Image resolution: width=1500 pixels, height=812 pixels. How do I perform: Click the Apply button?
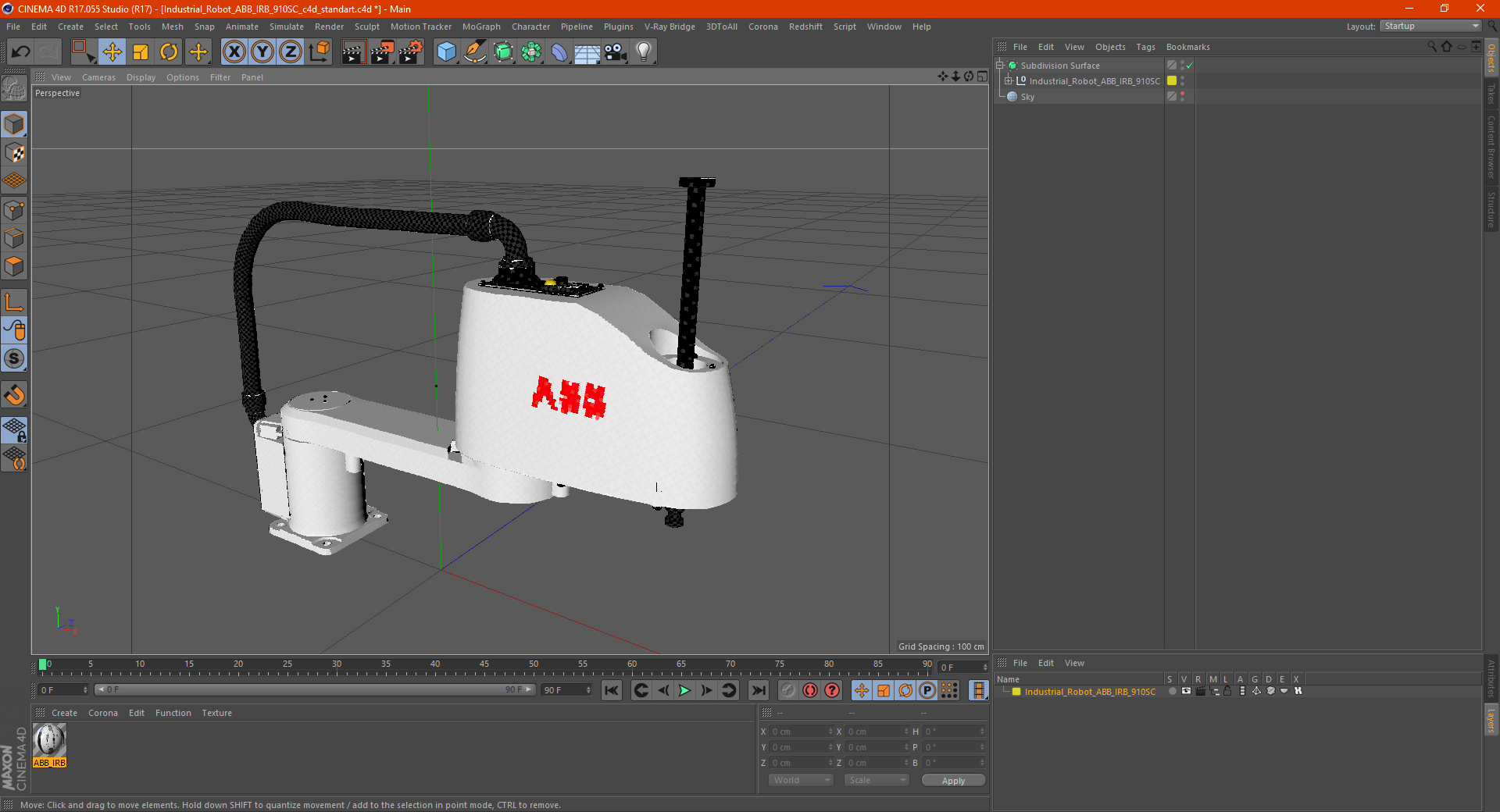[953, 781]
